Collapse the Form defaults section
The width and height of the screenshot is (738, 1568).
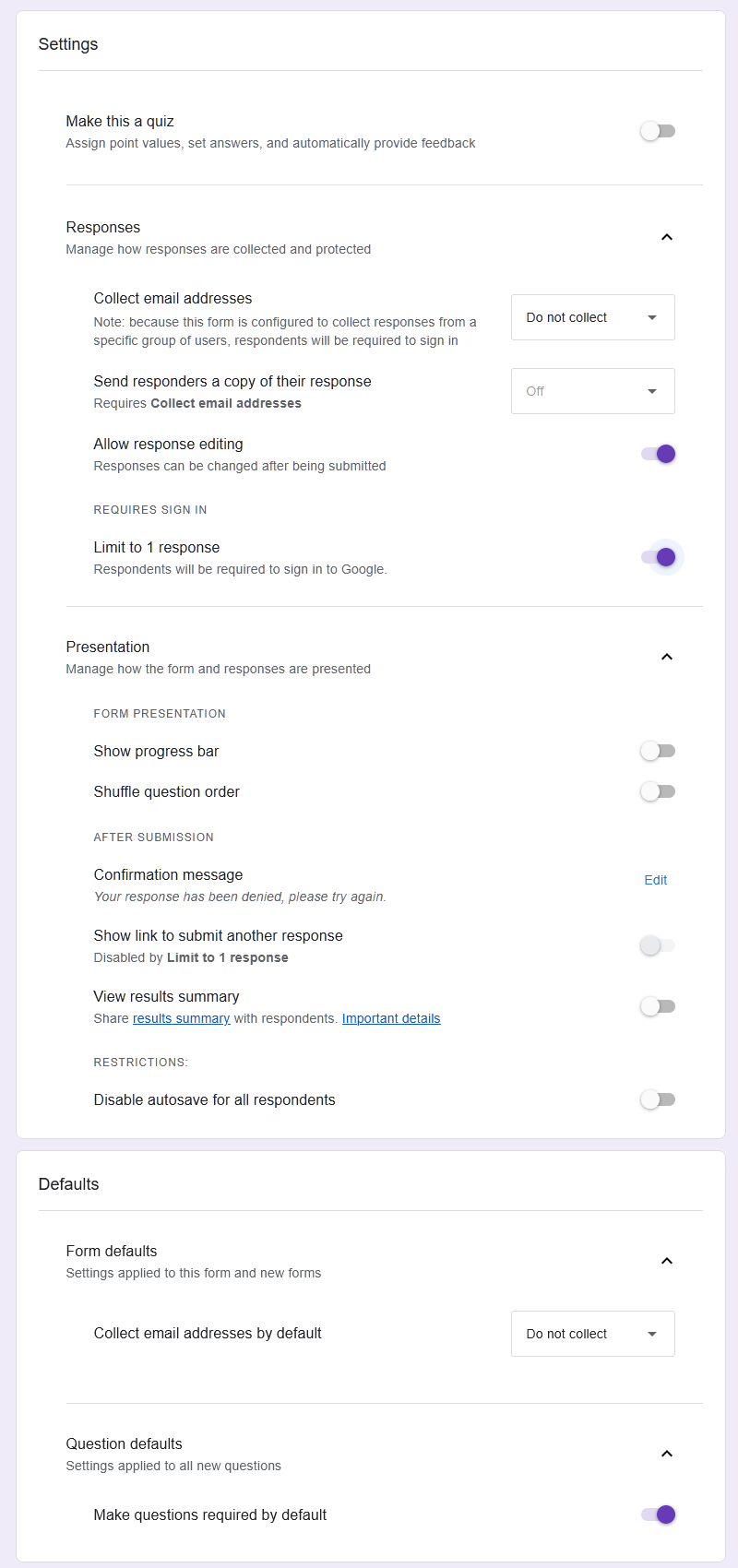667,1261
